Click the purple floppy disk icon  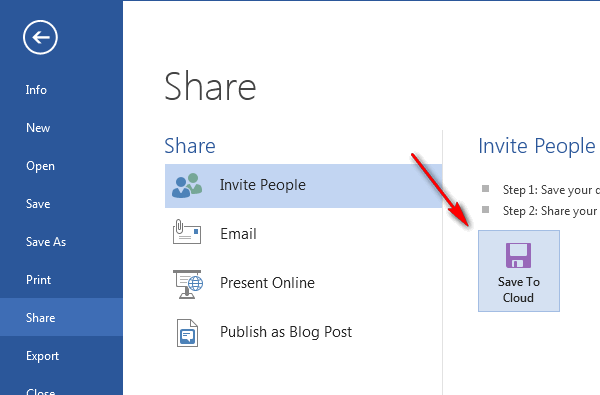pyautogui.click(x=518, y=255)
